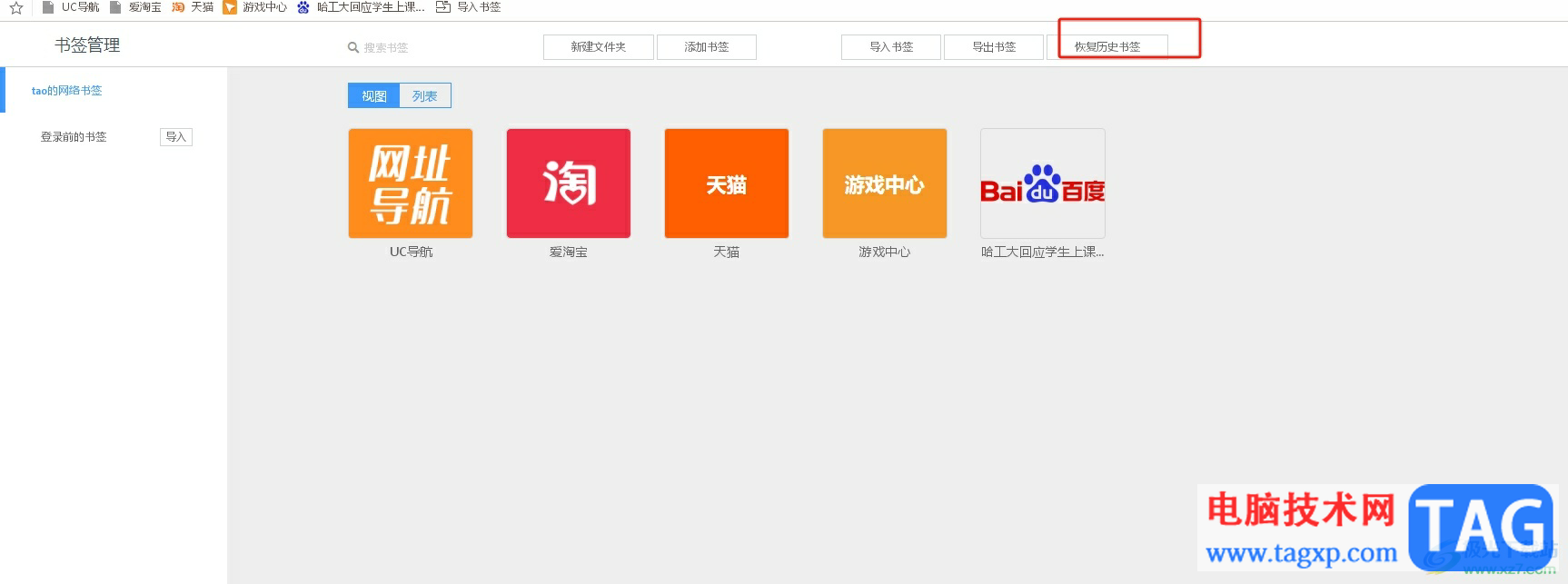The width and height of the screenshot is (1568, 584).
Task: Click the 添加书签 button
Action: coord(707,47)
